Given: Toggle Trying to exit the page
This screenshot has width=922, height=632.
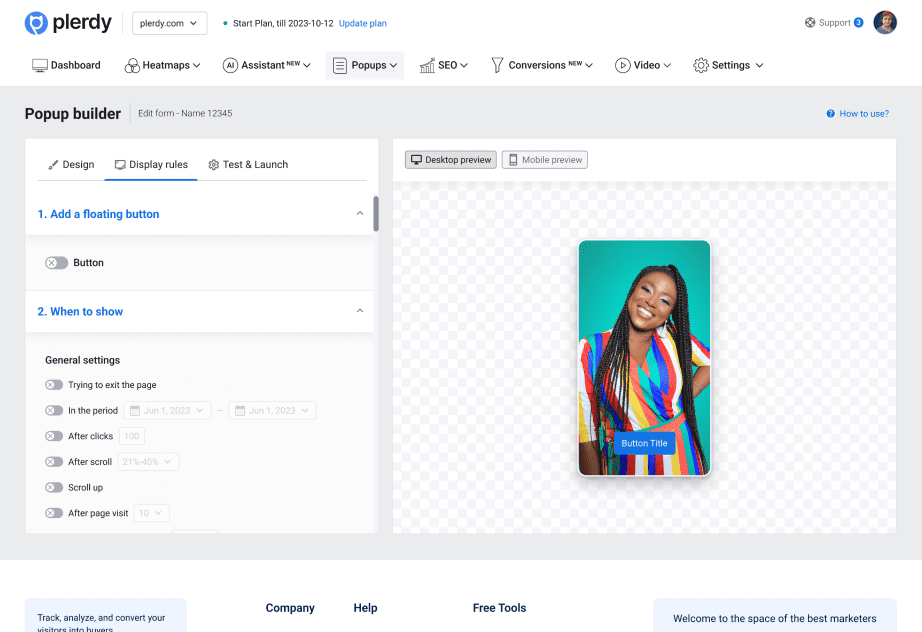Looking at the screenshot, I should 54,384.
